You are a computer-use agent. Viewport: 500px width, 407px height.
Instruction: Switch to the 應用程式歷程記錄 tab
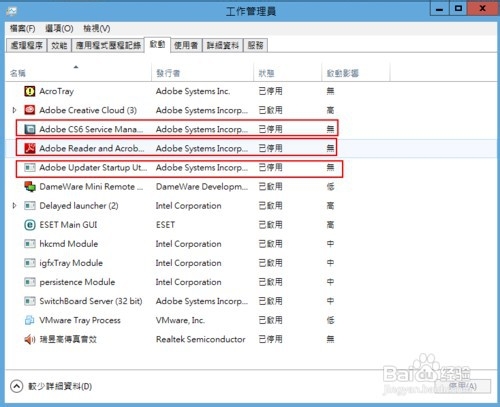(108, 45)
